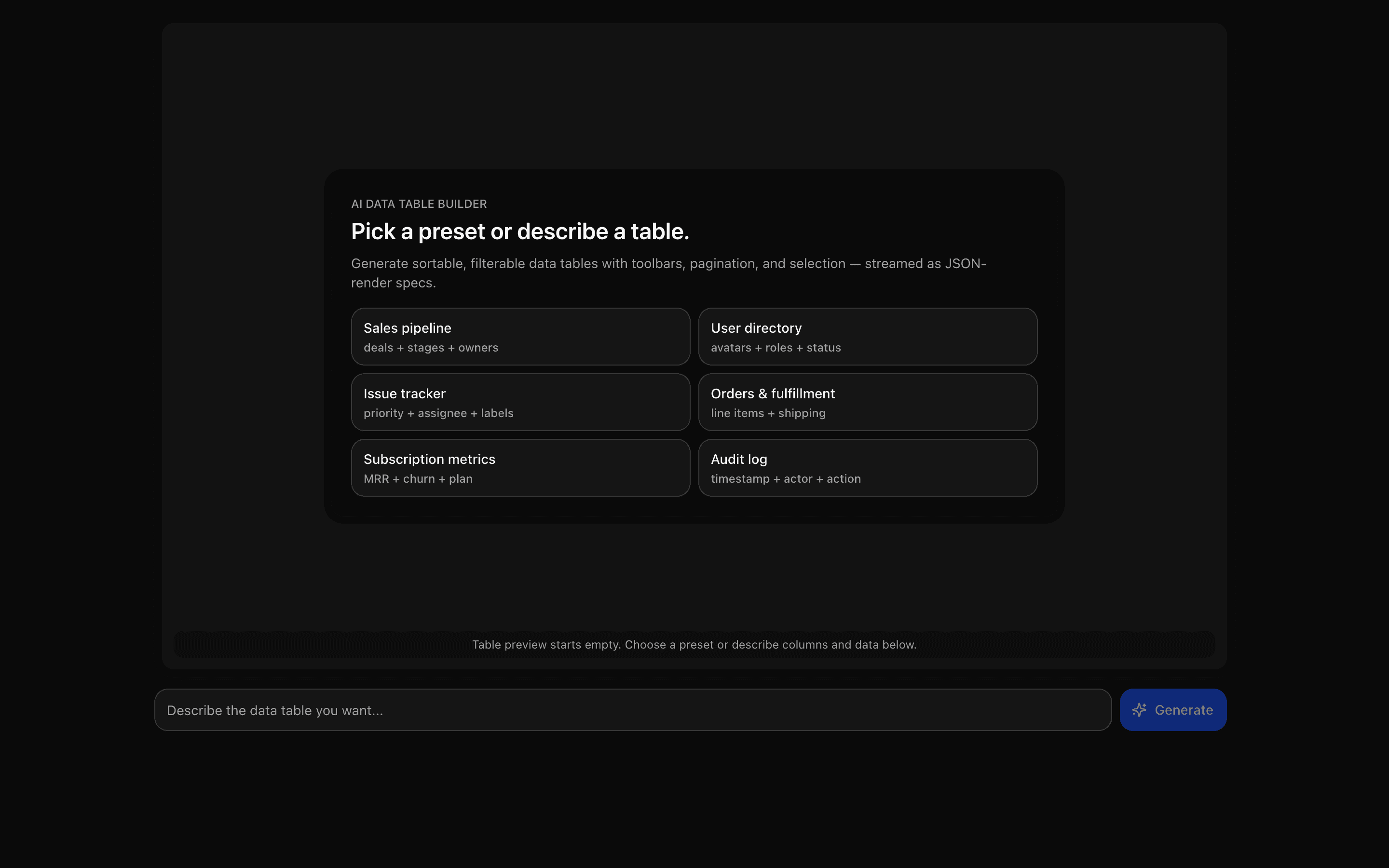Click the preset labeled priority + assignee + labels
The width and height of the screenshot is (1389, 868).
pos(438,413)
